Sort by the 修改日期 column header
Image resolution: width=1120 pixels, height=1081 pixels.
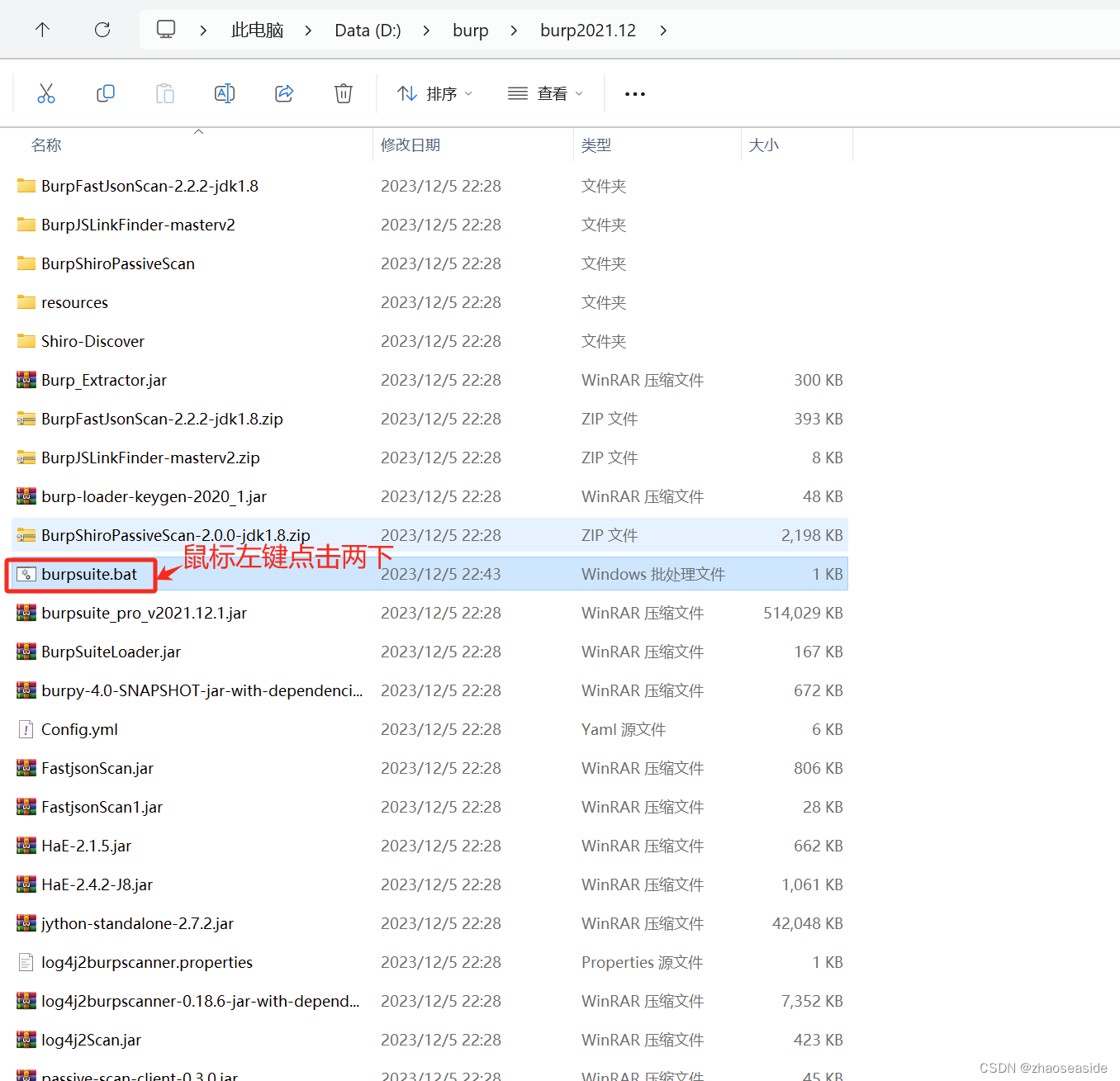[x=411, y=145]
